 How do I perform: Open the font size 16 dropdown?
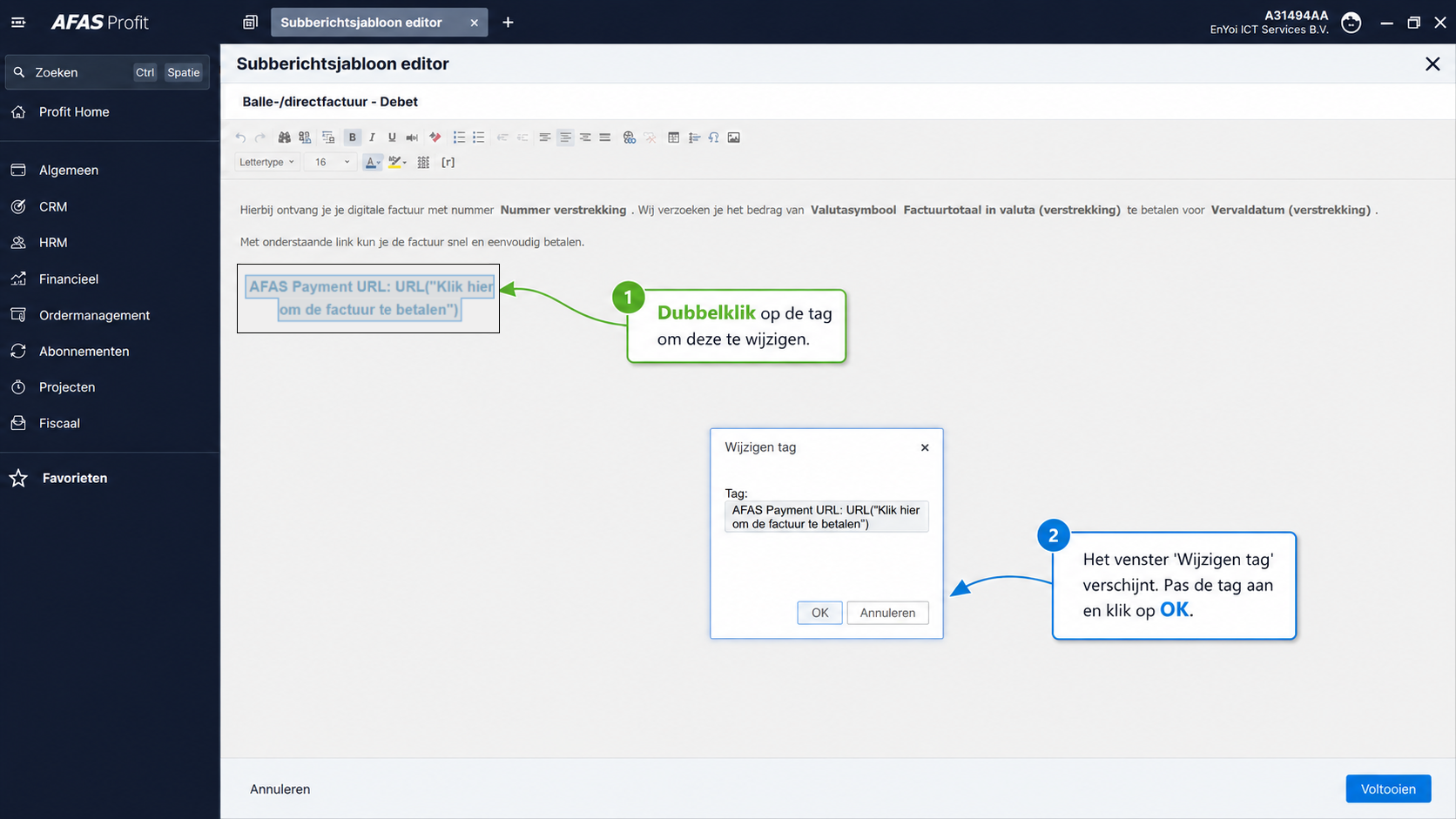[x=332, y=162]
